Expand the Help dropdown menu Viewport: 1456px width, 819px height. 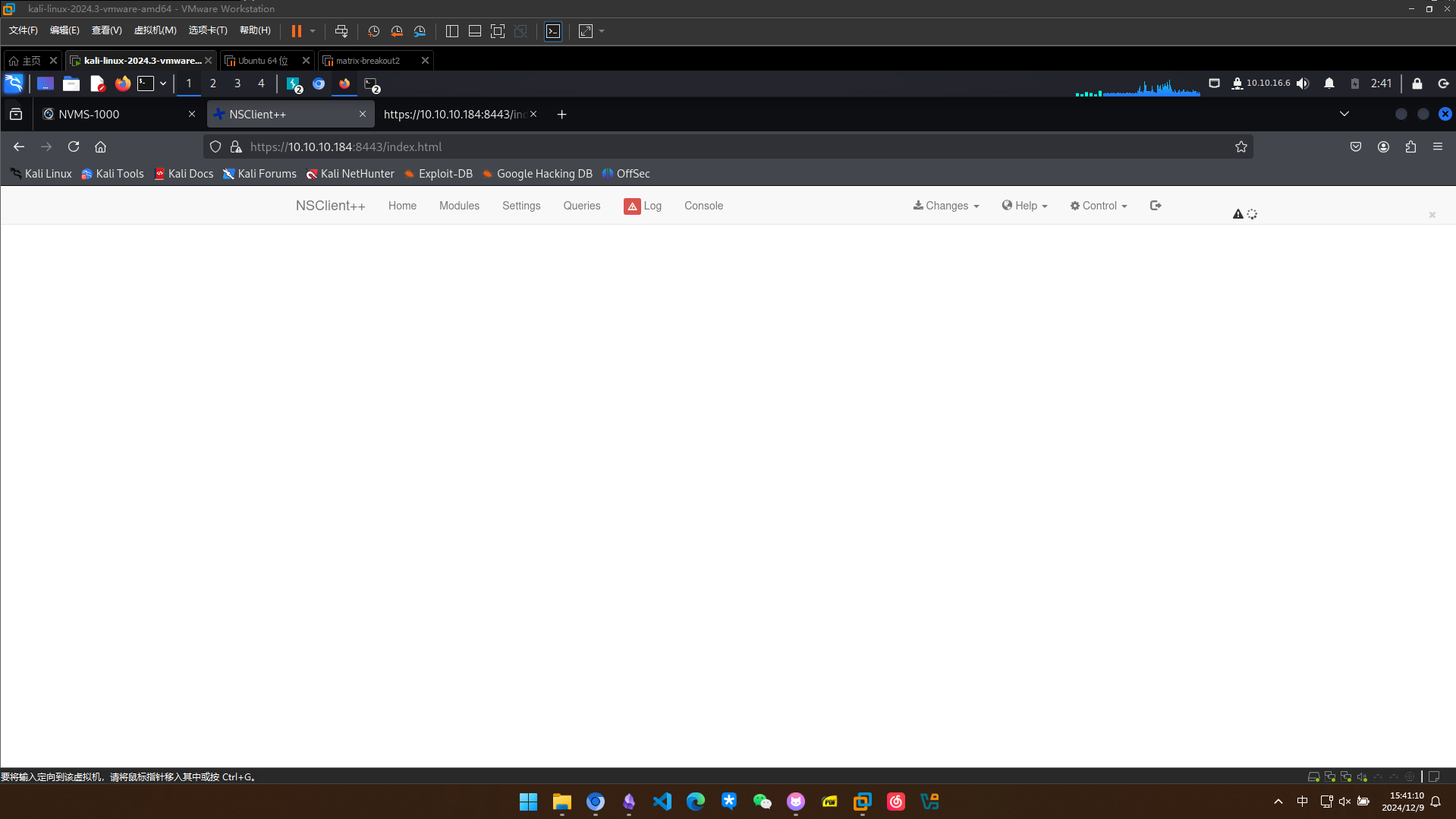point(1024,206)
